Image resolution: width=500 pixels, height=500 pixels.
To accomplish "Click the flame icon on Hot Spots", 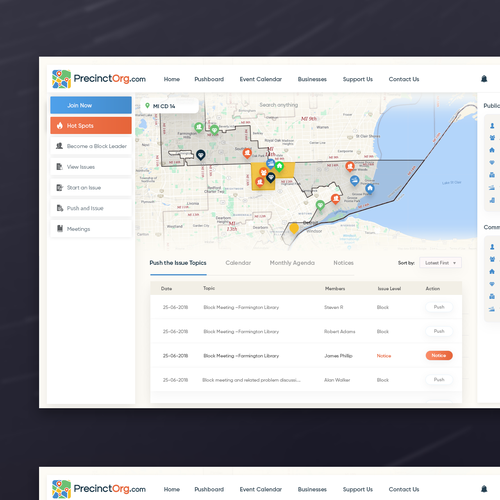I will click(60, 126).
